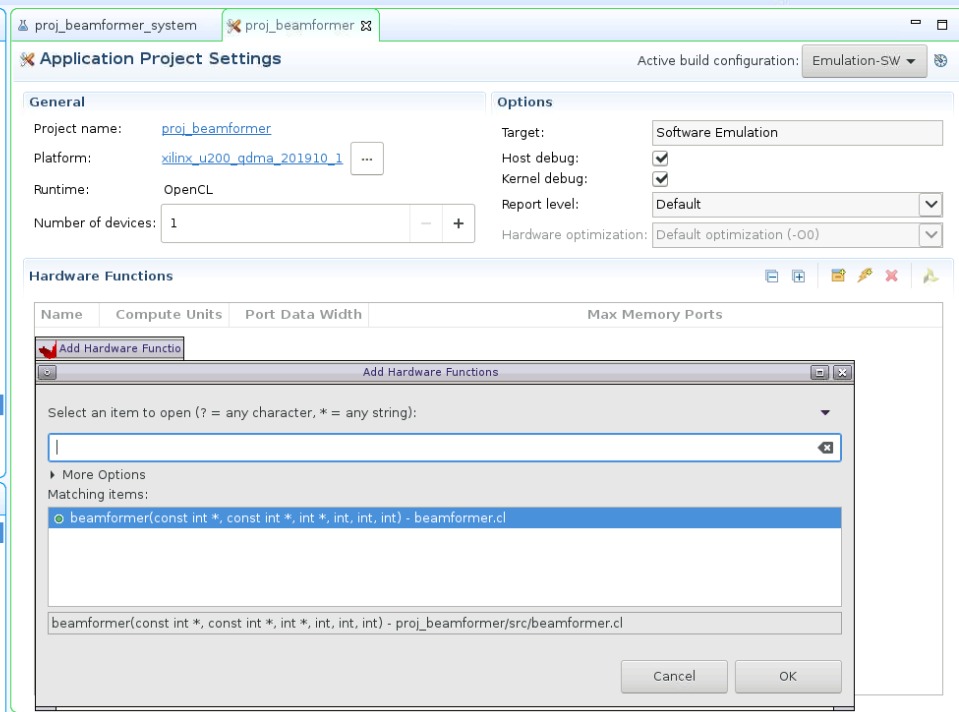This screenshot has height=712, width=959.
Task: Open the Hardware optimization dropdown
Action: (x=930, y=235)
